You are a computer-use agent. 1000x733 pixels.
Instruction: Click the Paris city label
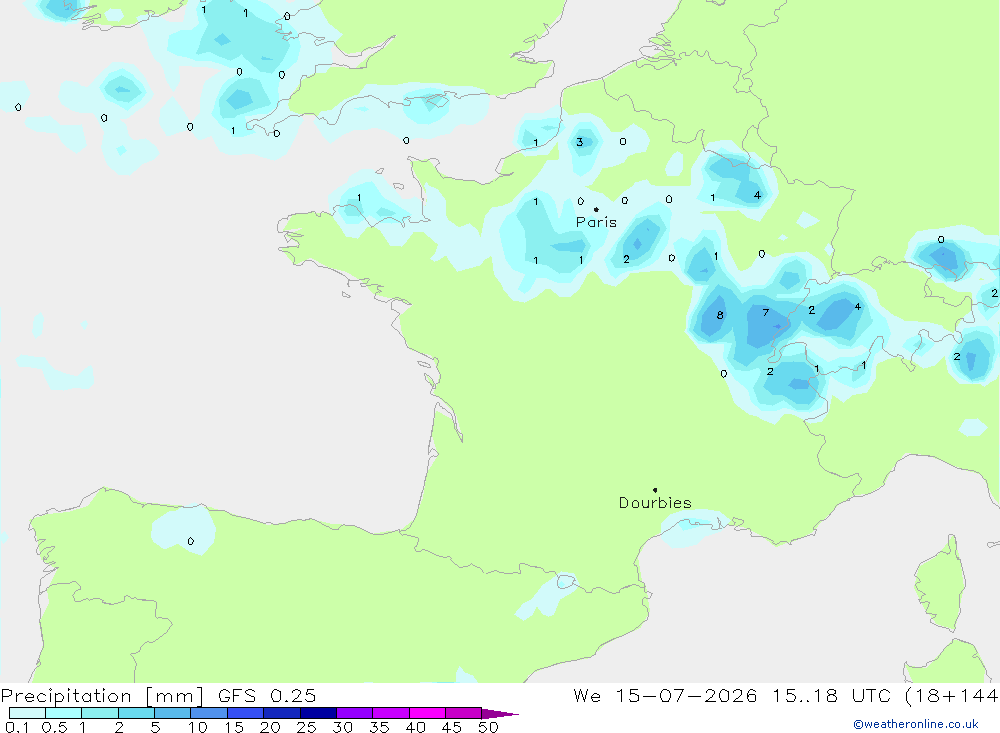[596, 222]
